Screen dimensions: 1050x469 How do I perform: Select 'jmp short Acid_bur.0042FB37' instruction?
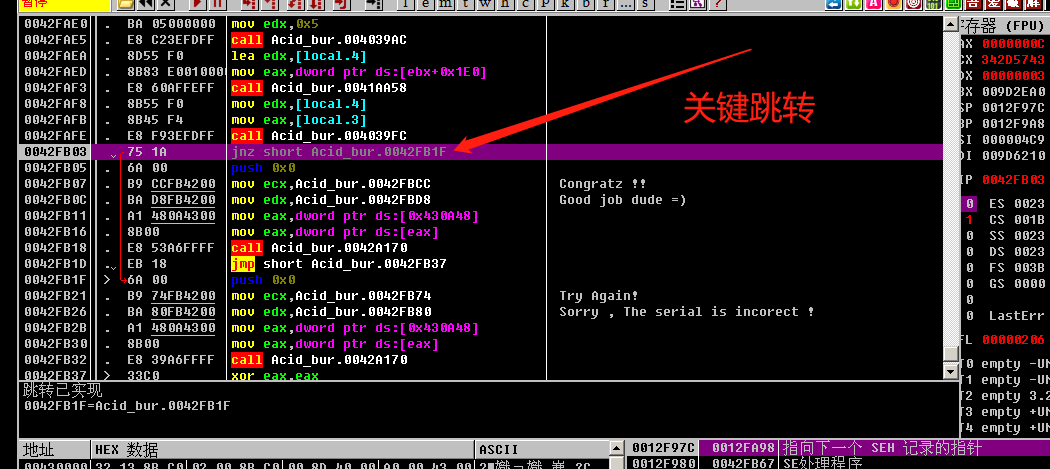(x=339, y=264)
